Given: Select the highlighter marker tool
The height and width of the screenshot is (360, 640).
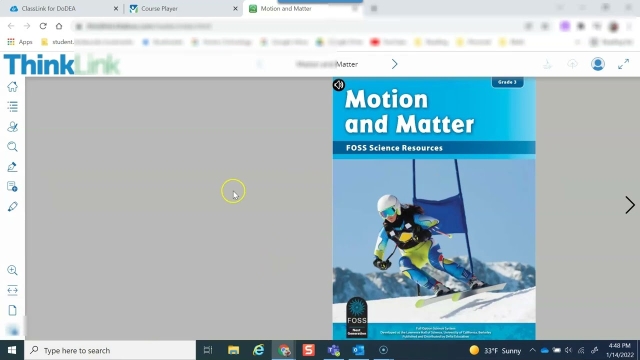Looking at the screenshot, I should click(x=12, y=207).
